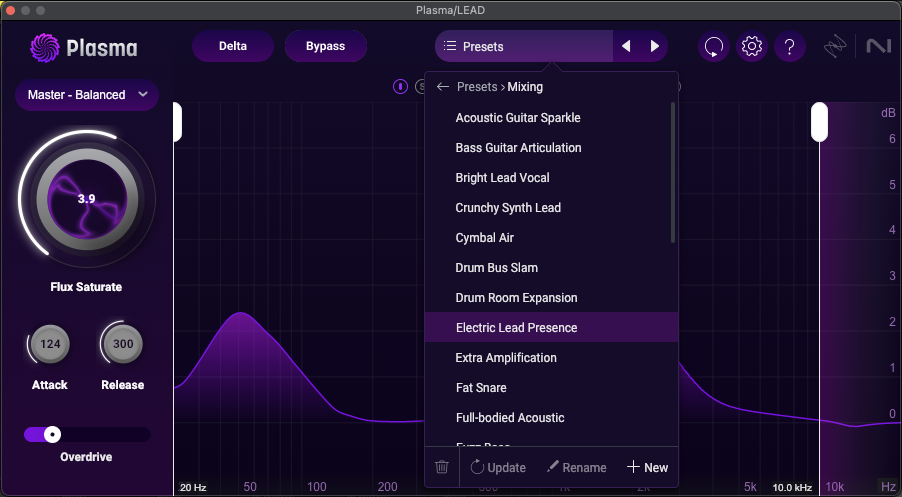This screenshot has height=497, width=902.
Task: Click the low frequency range handle
Action: 177,122
